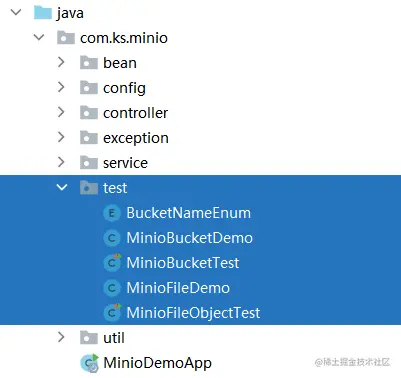Collapse the com.ks.minio package chevron

pyautogui.click(x=39, y=37)
